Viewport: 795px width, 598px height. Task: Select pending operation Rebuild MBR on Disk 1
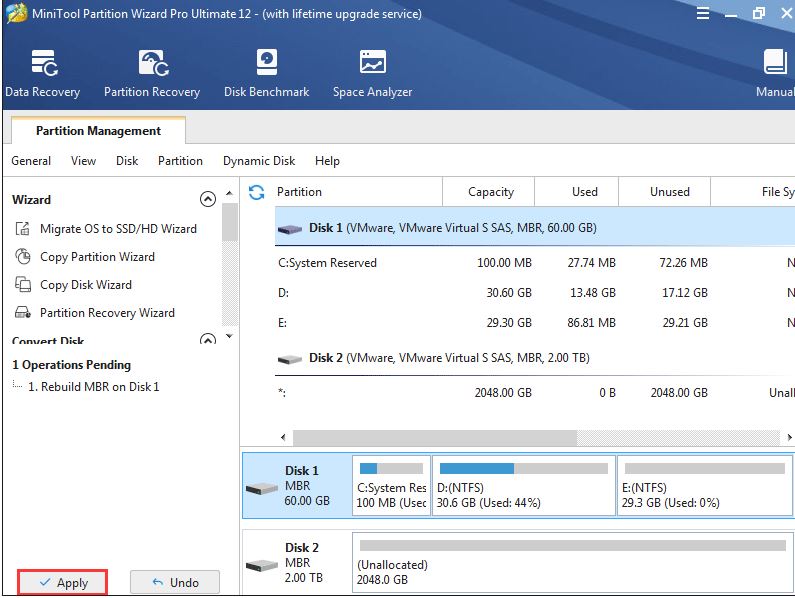[x=93, y=386]
